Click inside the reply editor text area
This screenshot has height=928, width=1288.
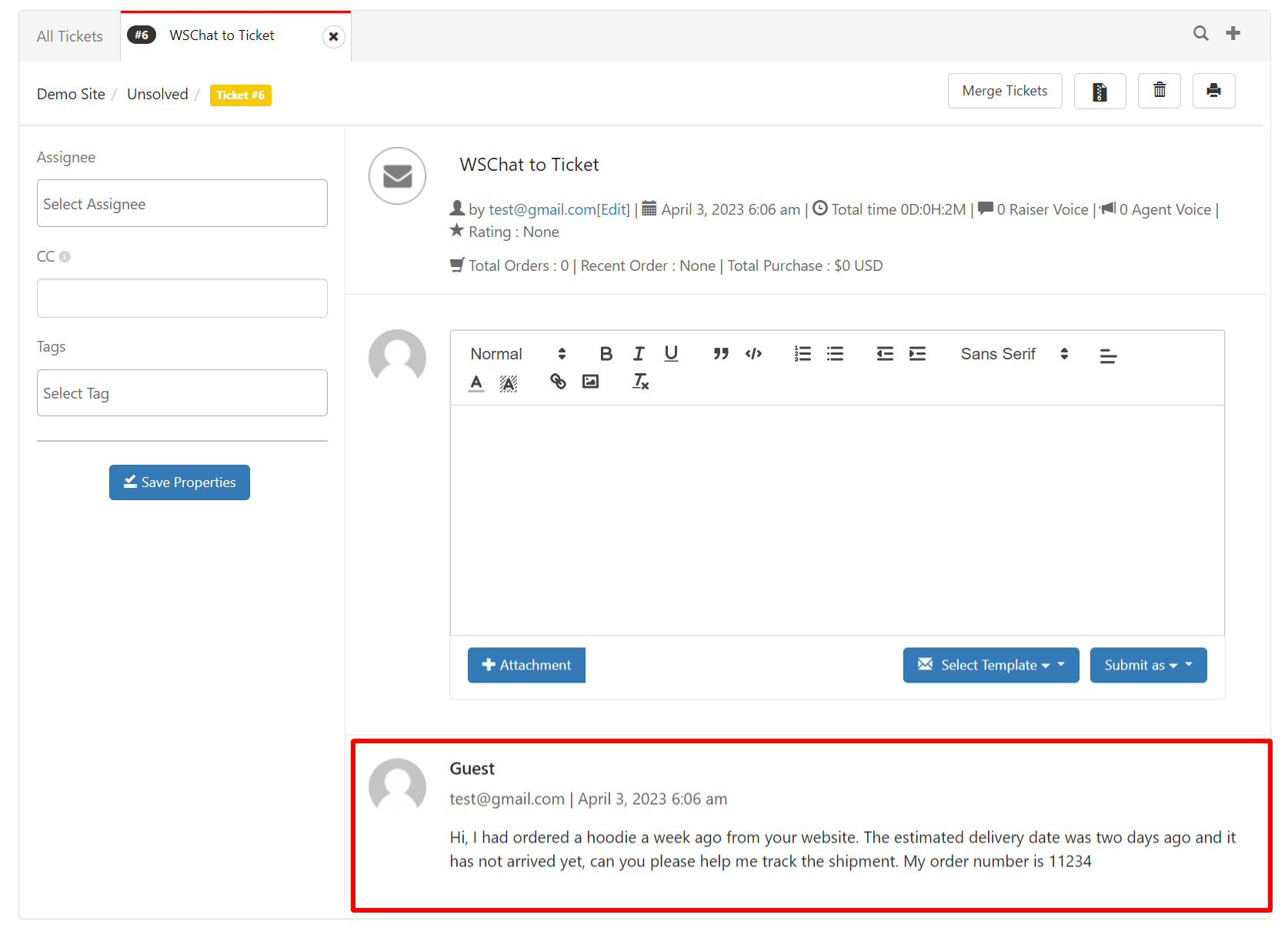click(x=837, y=520)
